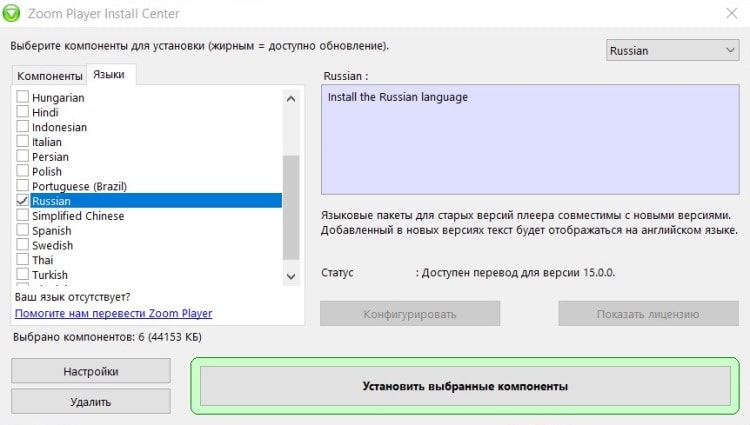Click the Выбрано компонентов: 6 text

pyautogui.click(x=107, y=337)
